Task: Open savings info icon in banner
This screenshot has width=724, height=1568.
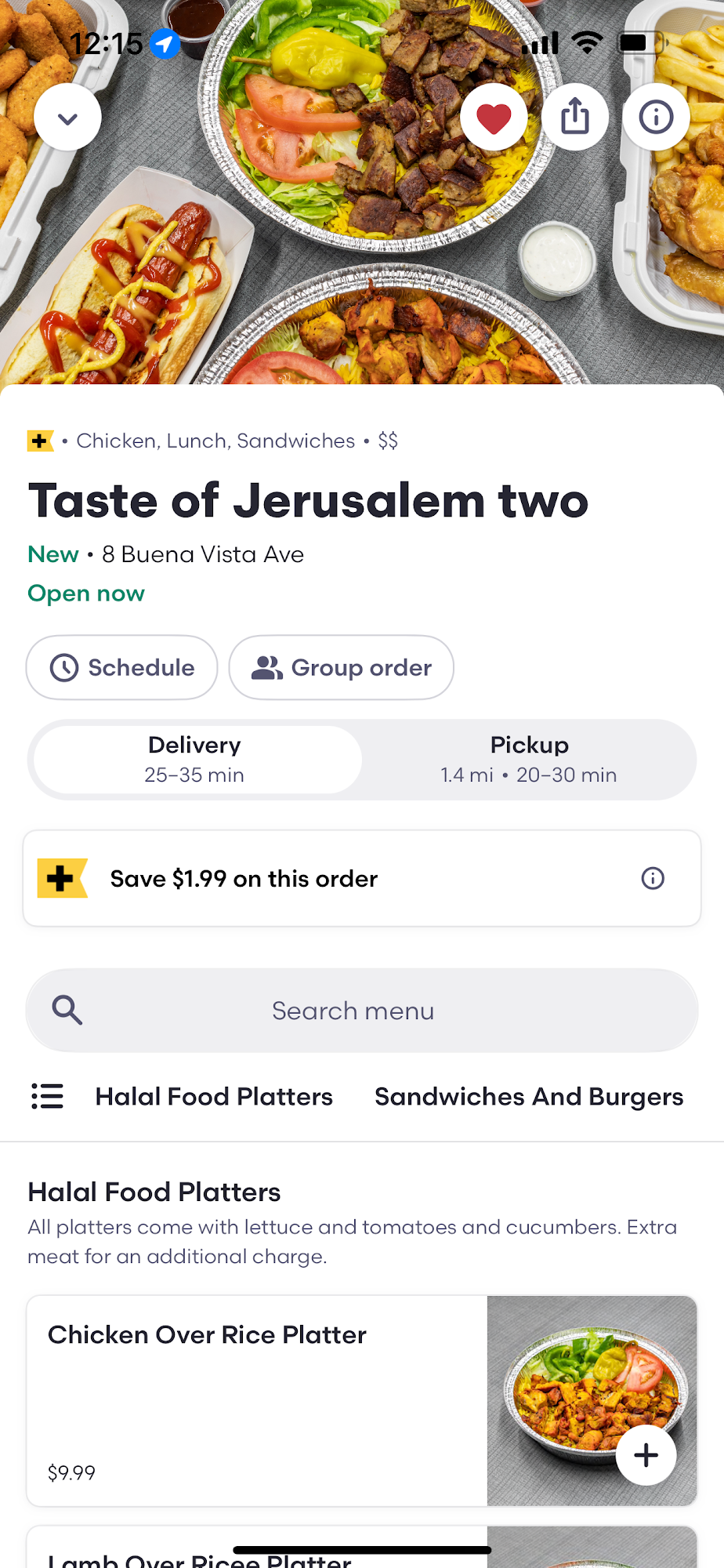Action: (653, 878)
